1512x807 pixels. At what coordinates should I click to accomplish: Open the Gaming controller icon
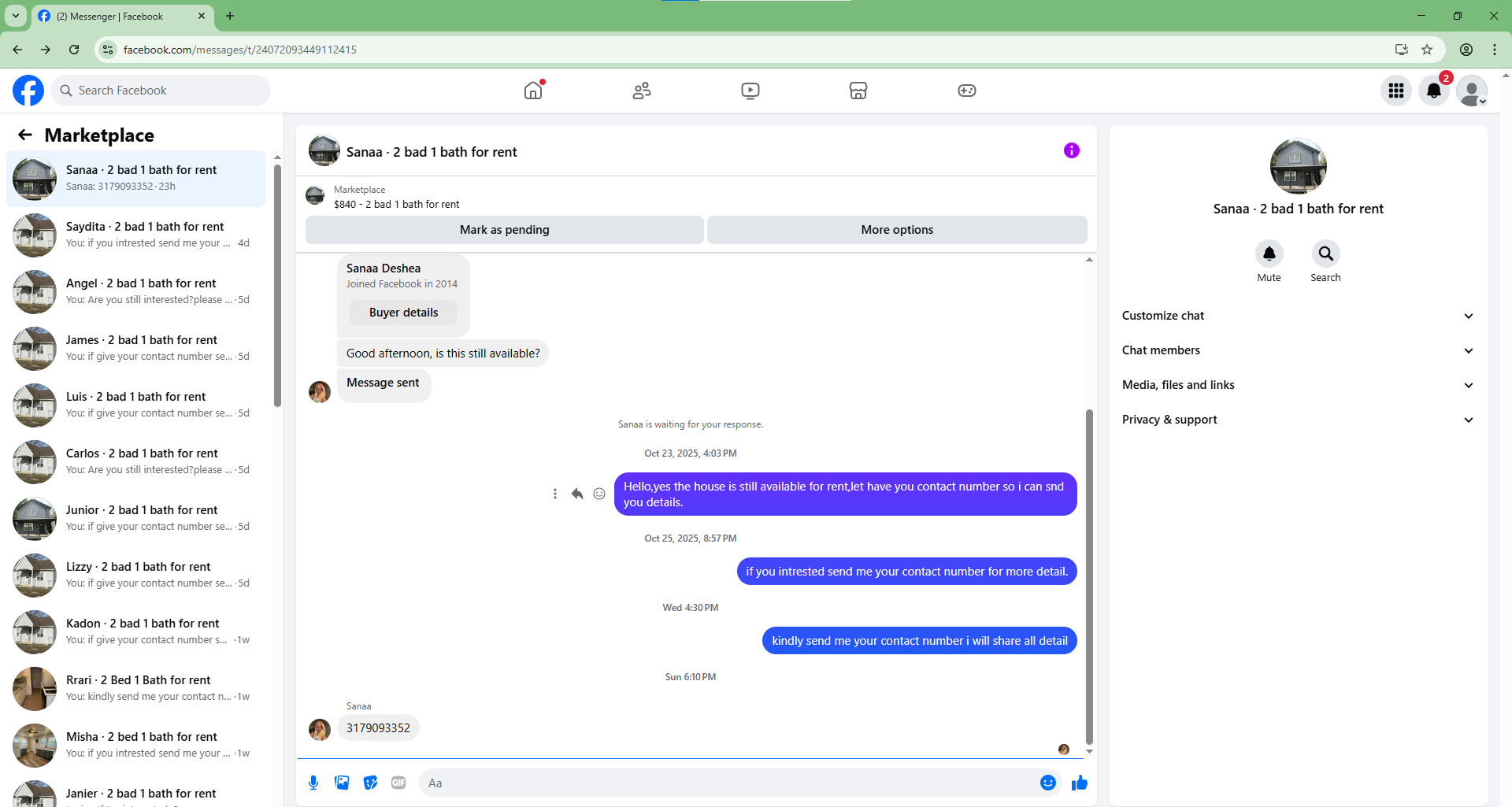pos(967,91)
